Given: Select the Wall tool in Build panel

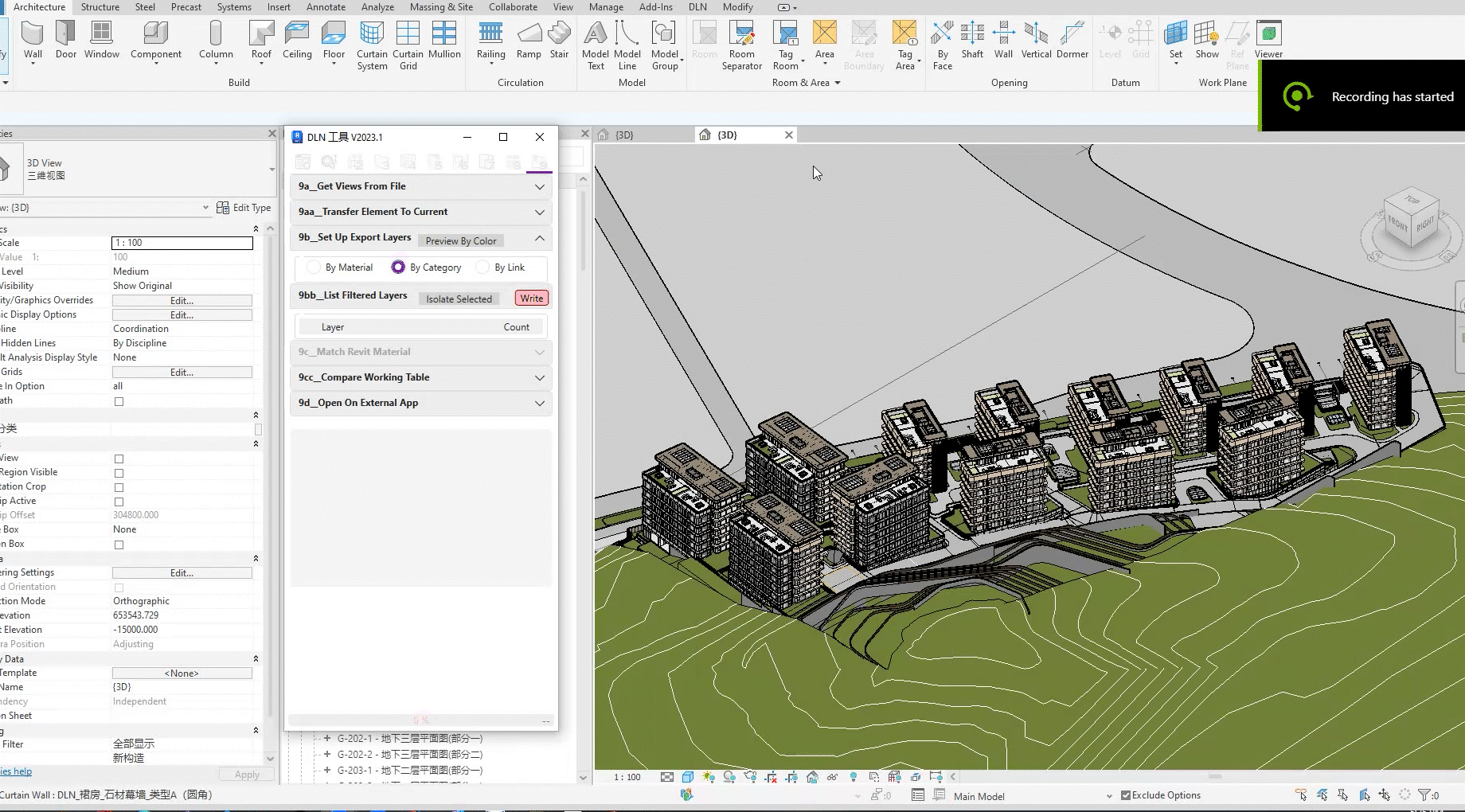Looking at the screenshot, I should pyautogui.click(x=33, y=41).
